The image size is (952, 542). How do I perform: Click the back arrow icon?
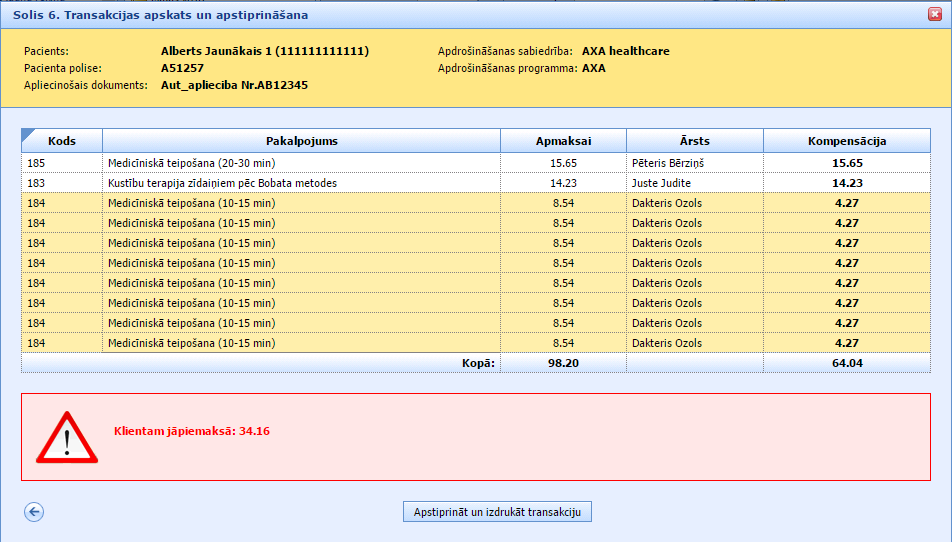pyautogui.click(x=34, y=512)
